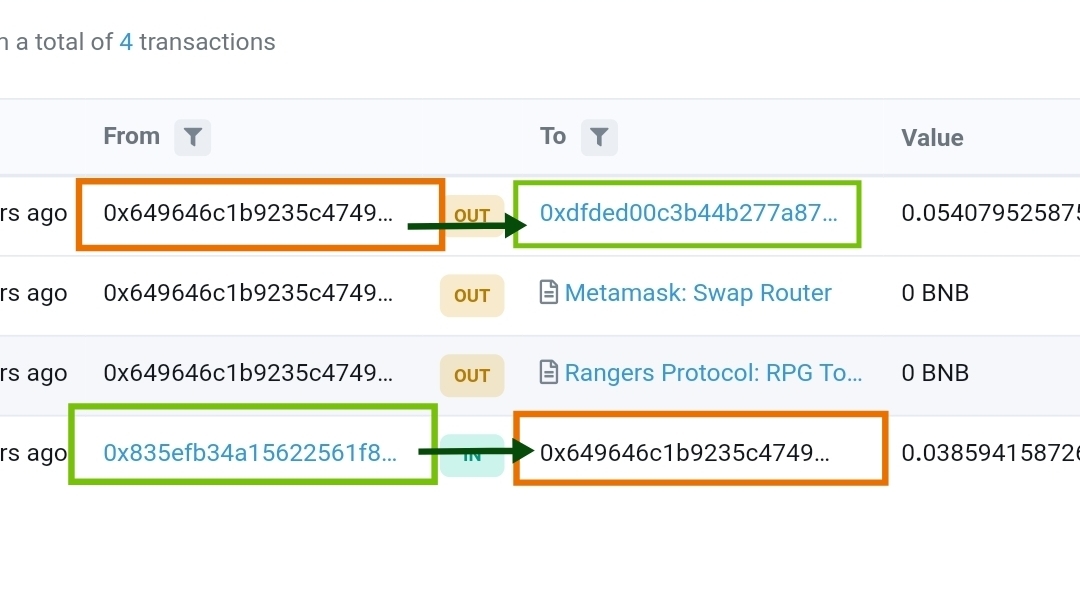
Task: Click the contract icon beside Rangers Protocol
Action: point(548,373)
